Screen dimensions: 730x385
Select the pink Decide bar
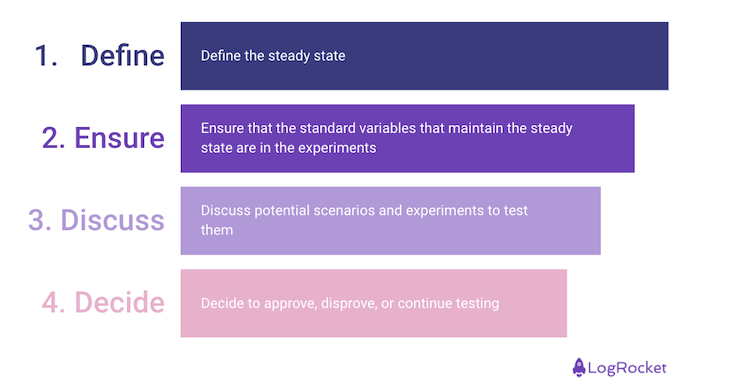tap(374, 303)
